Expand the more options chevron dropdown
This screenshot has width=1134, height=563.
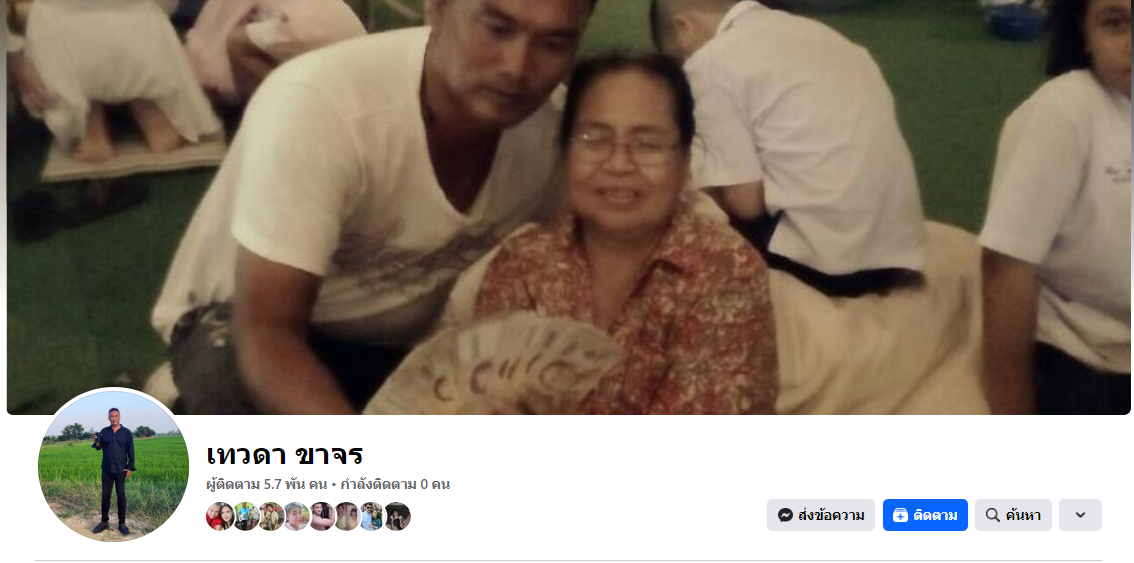click(x=1080, y=515)
